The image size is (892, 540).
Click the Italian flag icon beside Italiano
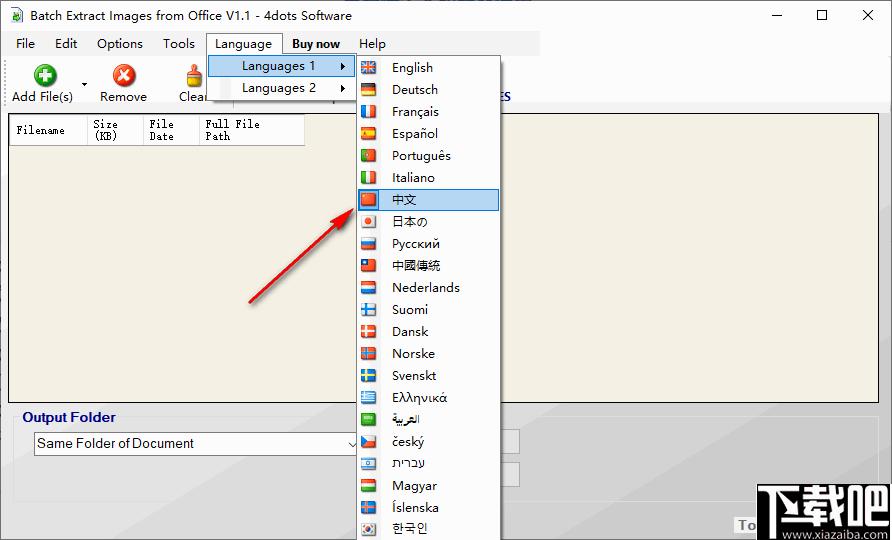coord(369,178)
